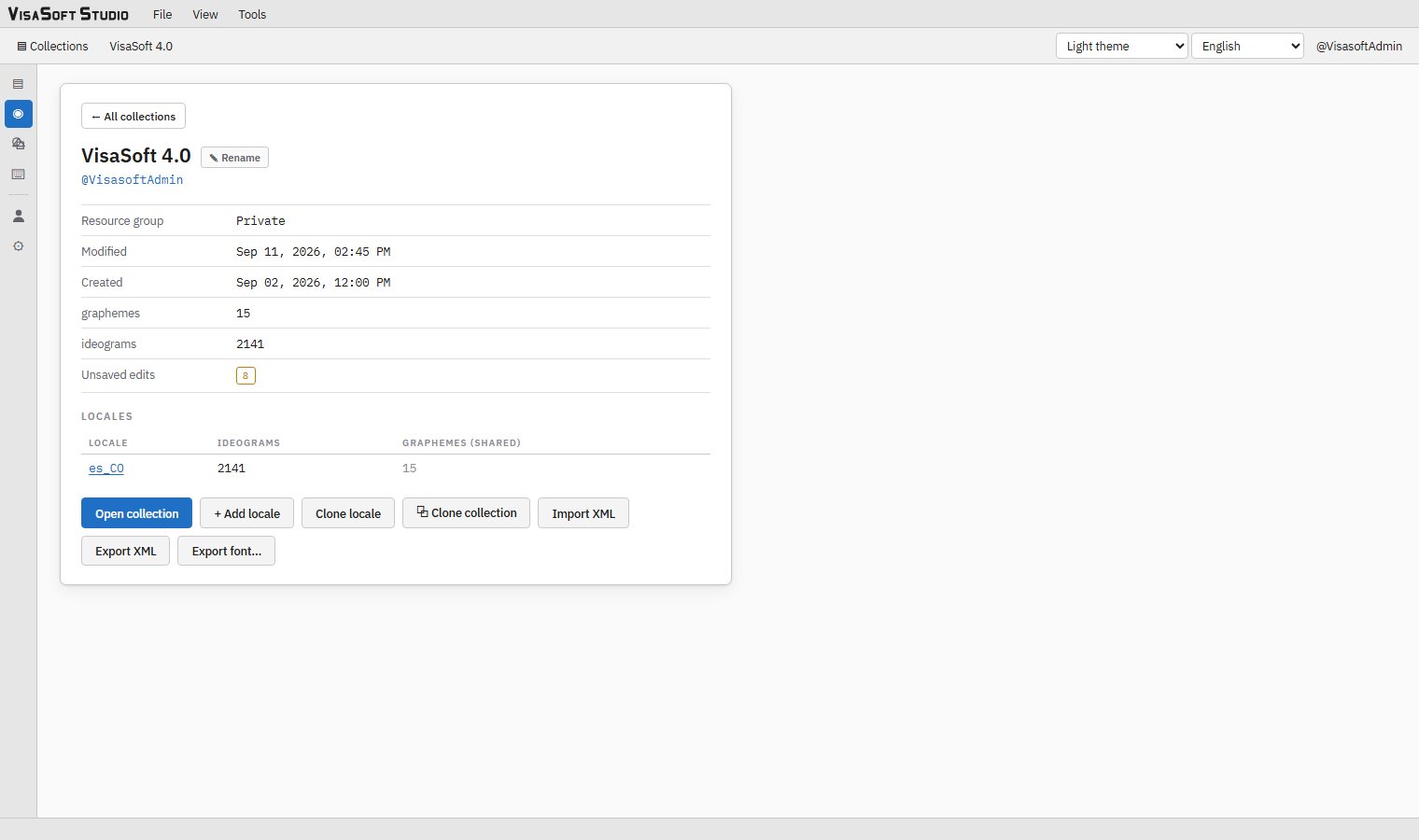Click the unsaved edits count badge
1419x840 pixels.
[x=246, y=376]
